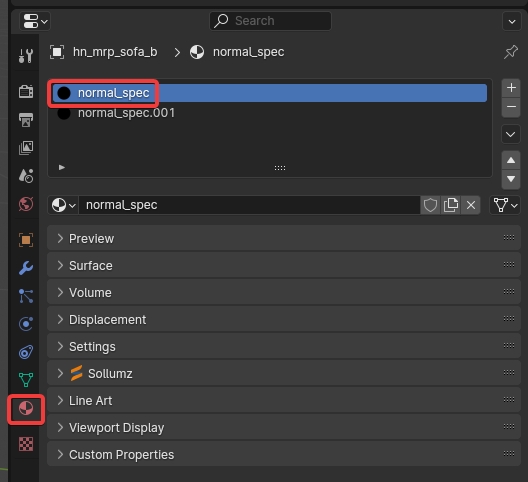The image size is (528, 482).
Task: Open the browse material dropdown
Action: 63,205
